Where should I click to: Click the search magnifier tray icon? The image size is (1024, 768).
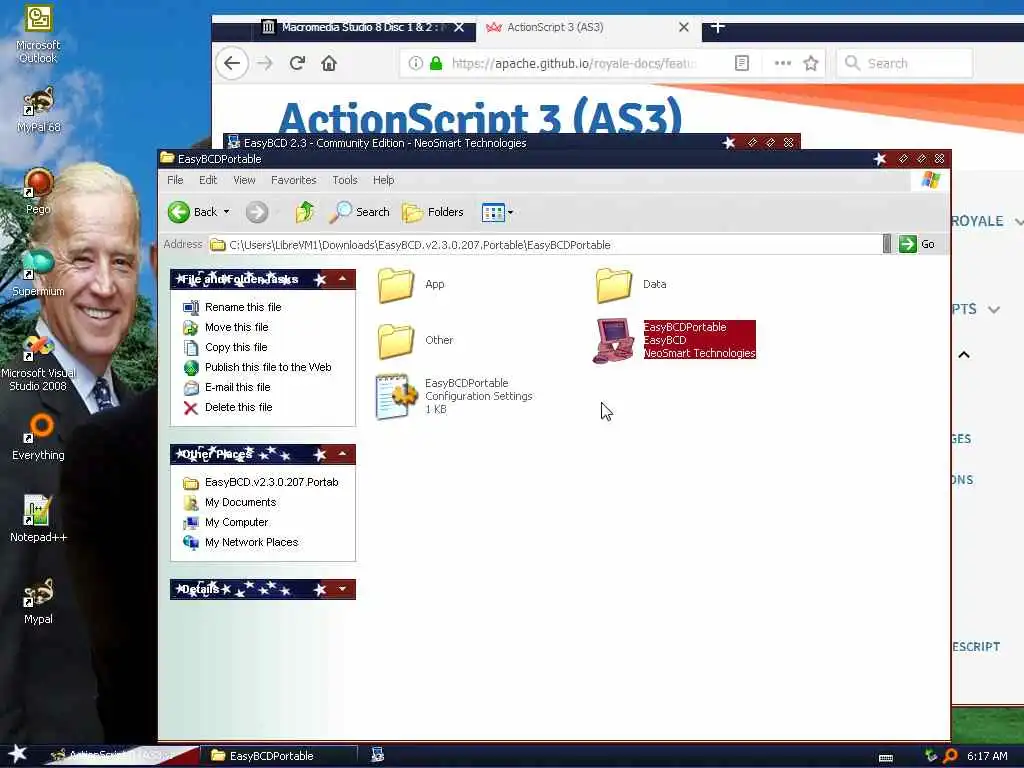pyautogui.click(x=950, y=756)
